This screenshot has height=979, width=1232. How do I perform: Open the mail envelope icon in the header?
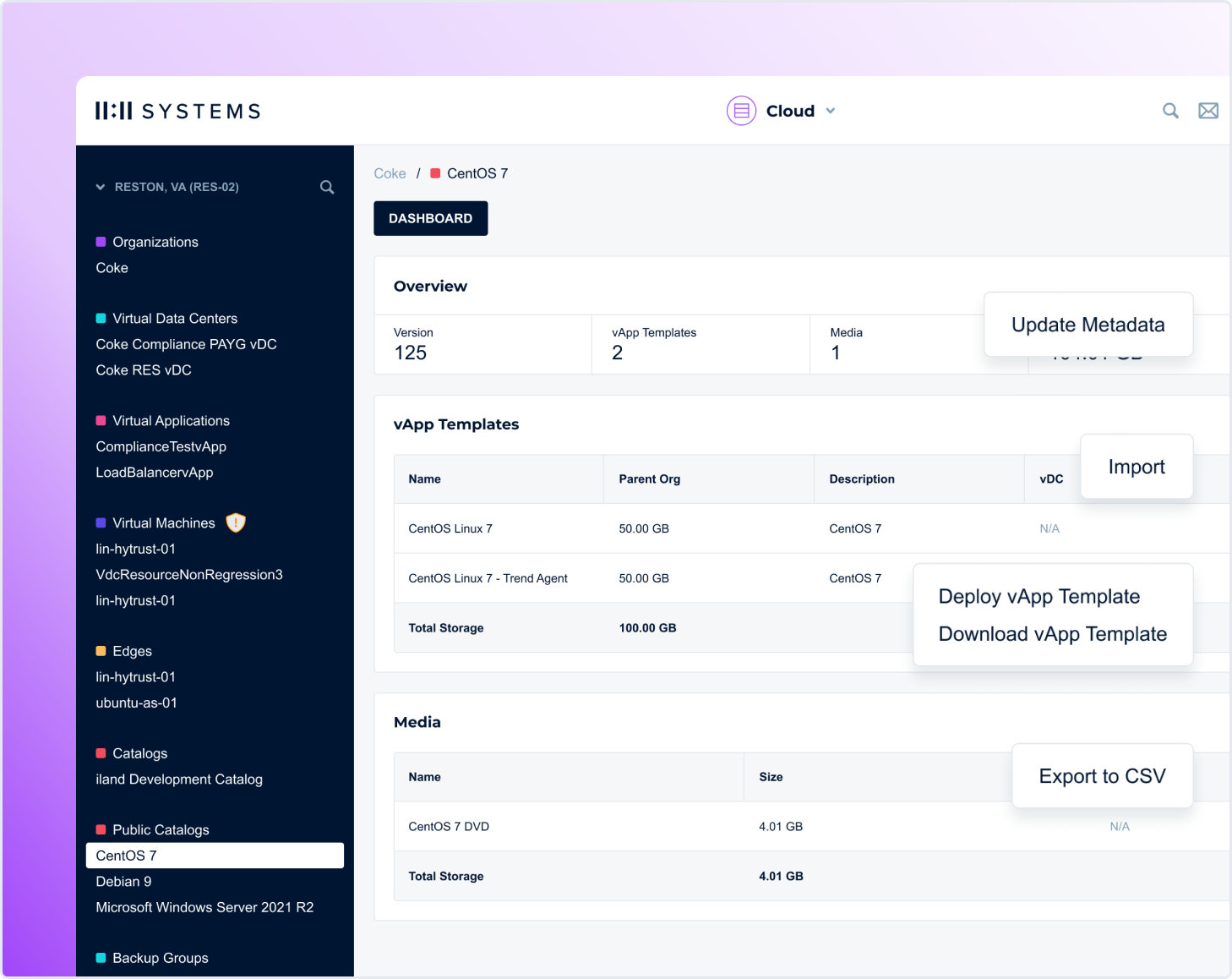(1208, 111)
